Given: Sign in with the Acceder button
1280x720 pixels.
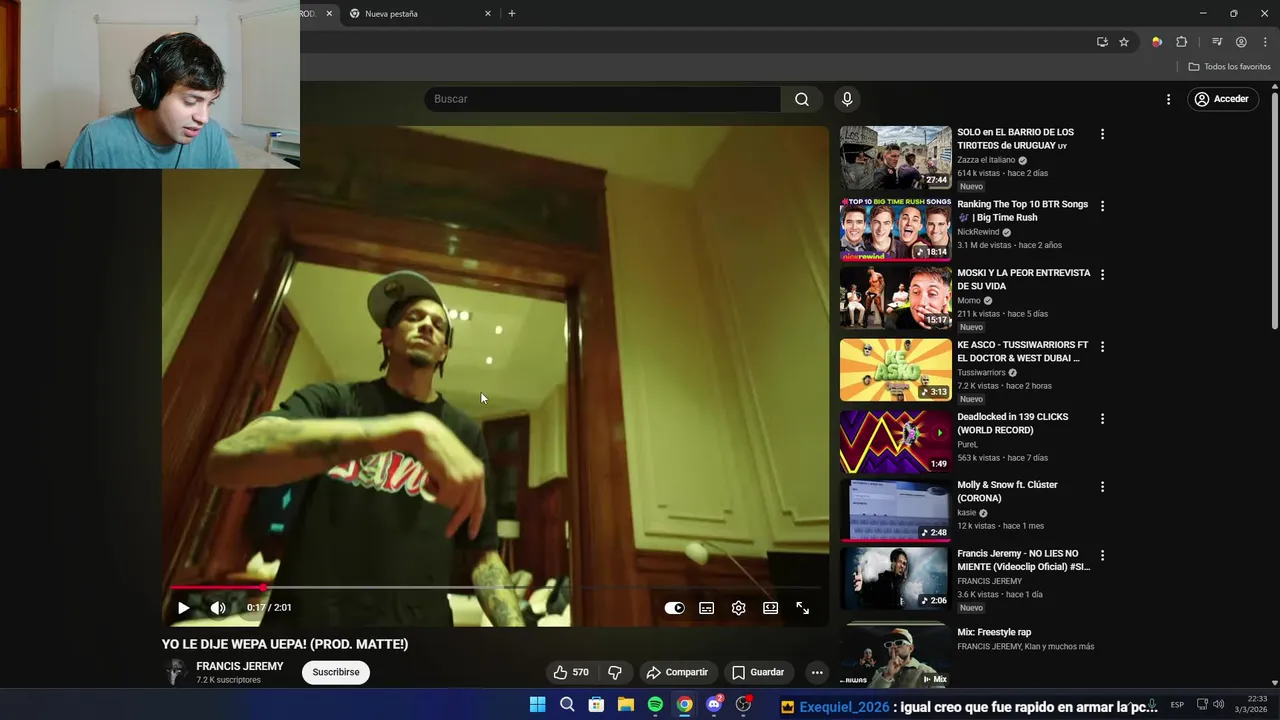Looking at the screenshot, I should [1222, 99].
